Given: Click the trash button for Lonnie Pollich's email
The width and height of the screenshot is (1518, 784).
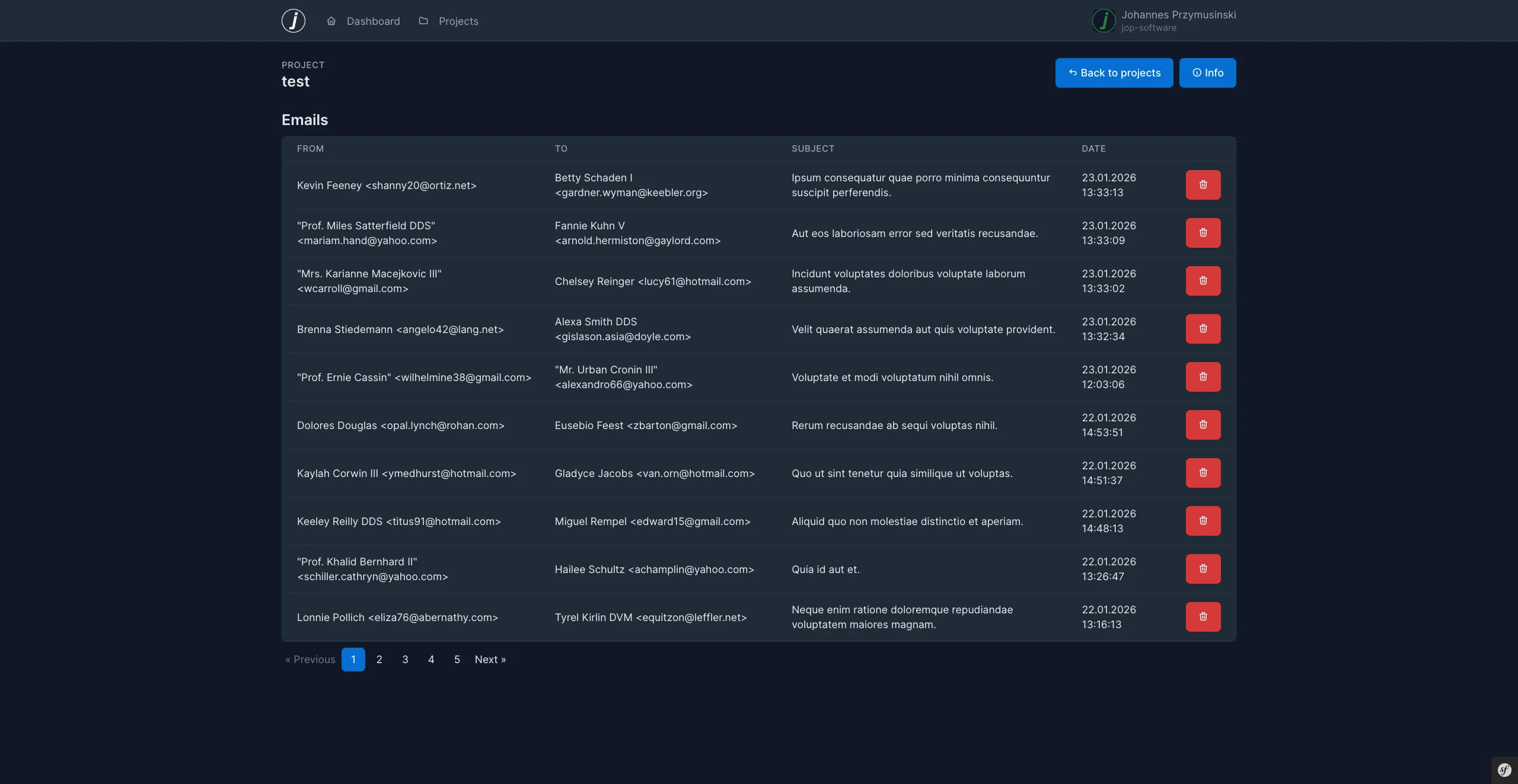Looking at the screenshot, I should 1203,617.
